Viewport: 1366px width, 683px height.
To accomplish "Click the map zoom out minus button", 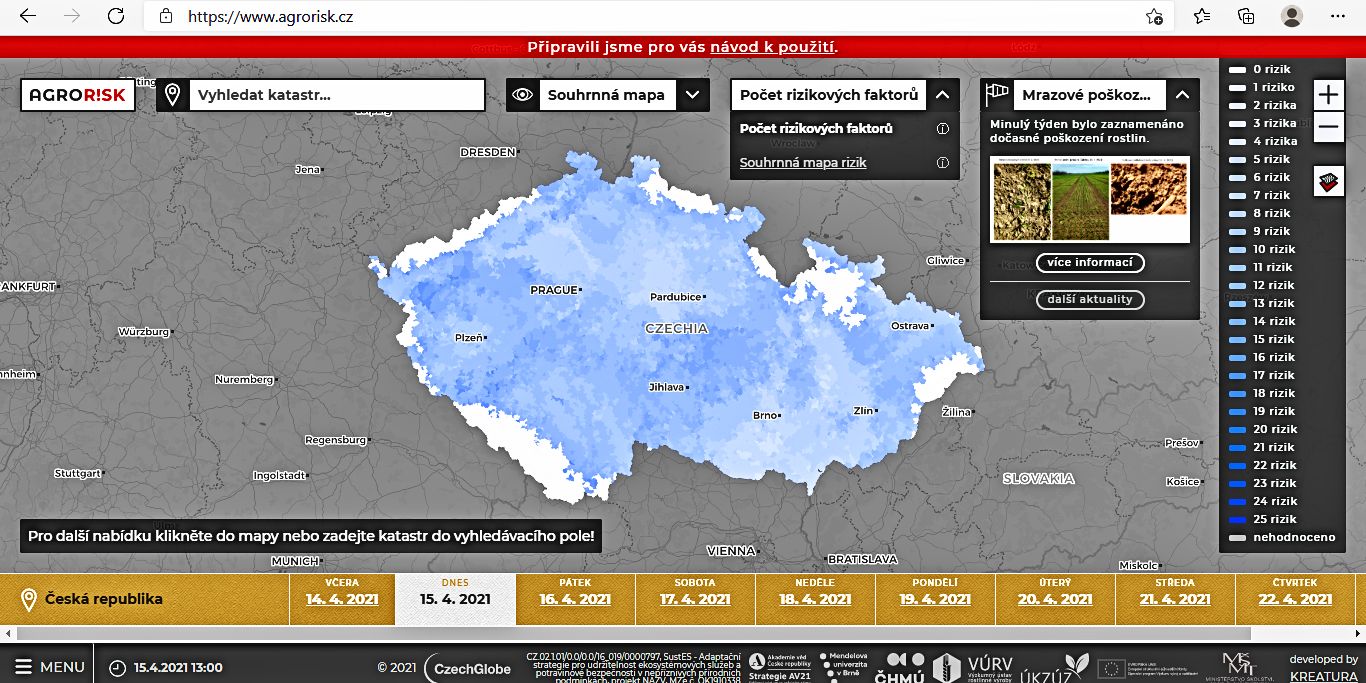I will 1328,127.
